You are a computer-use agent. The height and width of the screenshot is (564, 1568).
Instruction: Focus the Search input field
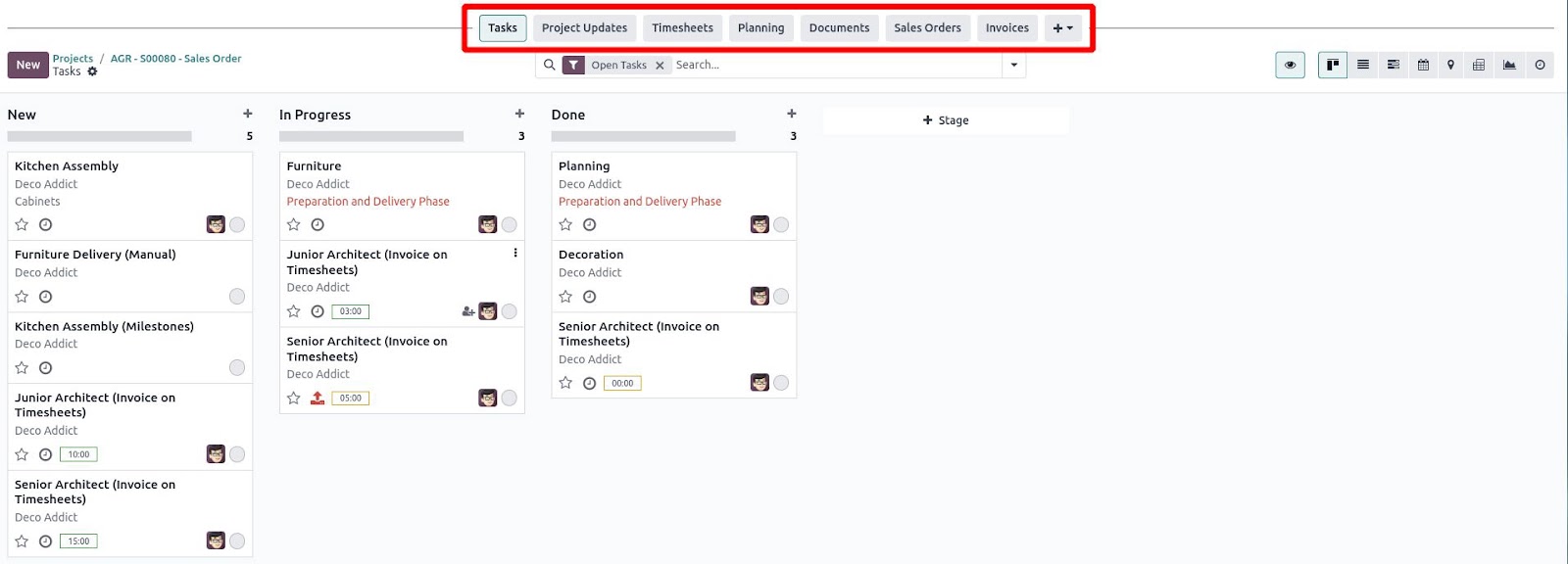[836, 66]
